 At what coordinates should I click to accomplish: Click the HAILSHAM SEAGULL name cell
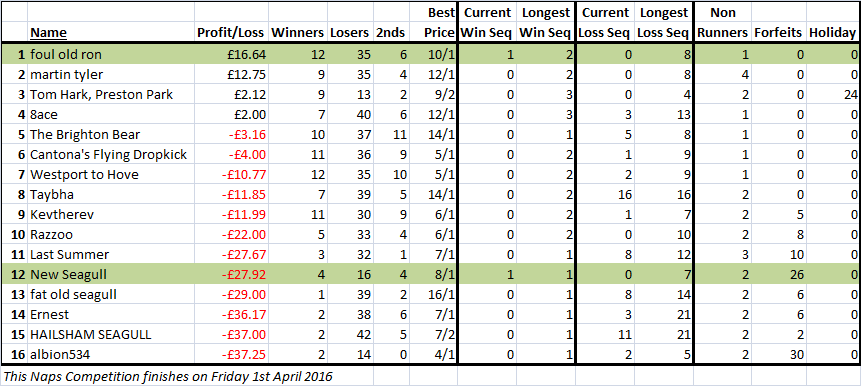(111, 335)
